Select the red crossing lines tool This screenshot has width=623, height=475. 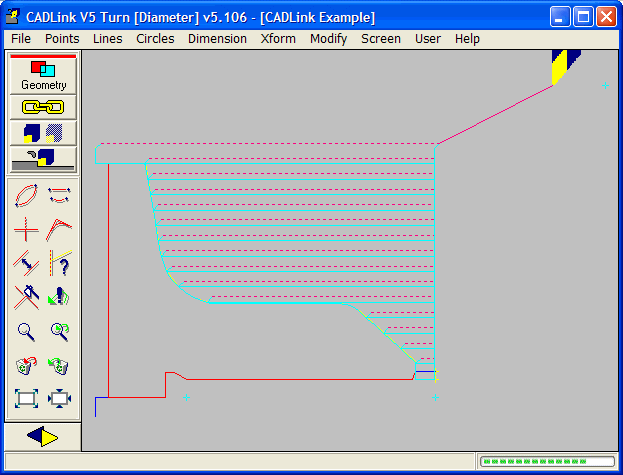click(26, 230)
